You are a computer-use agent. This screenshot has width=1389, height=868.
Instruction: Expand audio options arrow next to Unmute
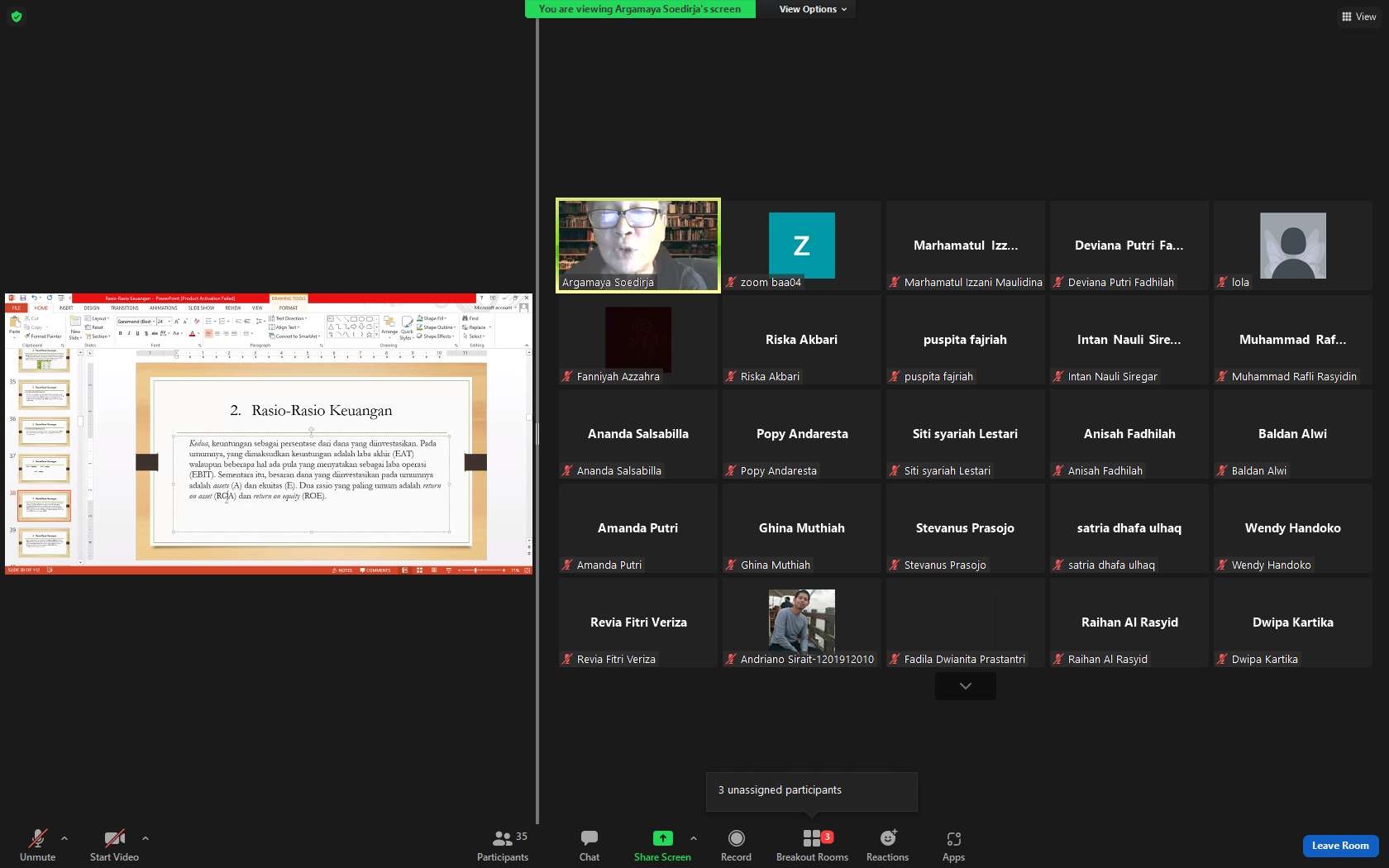(64, 838)
